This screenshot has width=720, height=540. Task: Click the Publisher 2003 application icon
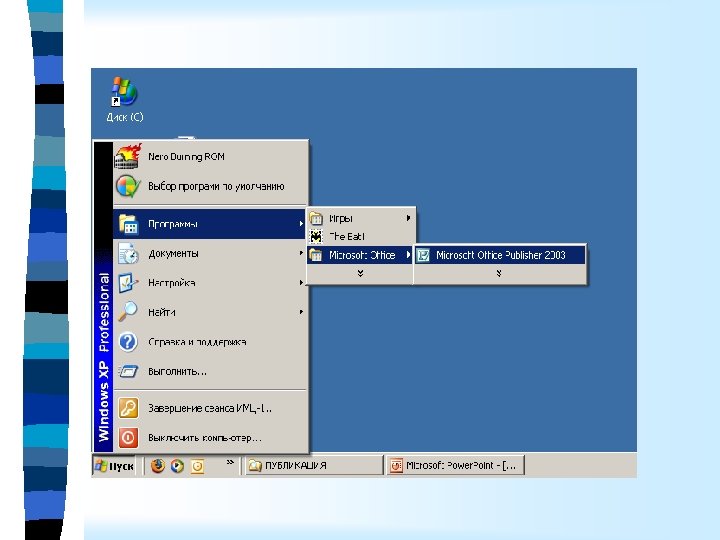click(x=423, y=255)
